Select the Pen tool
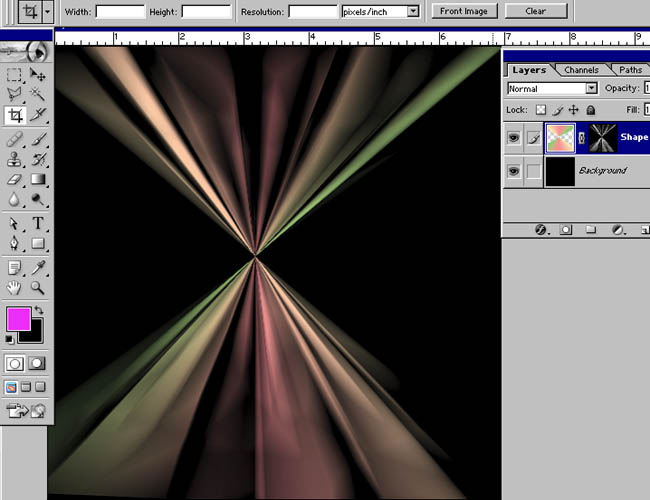Image resolution: width=650 pixels, height=500 pixels. tap(14, 243)
